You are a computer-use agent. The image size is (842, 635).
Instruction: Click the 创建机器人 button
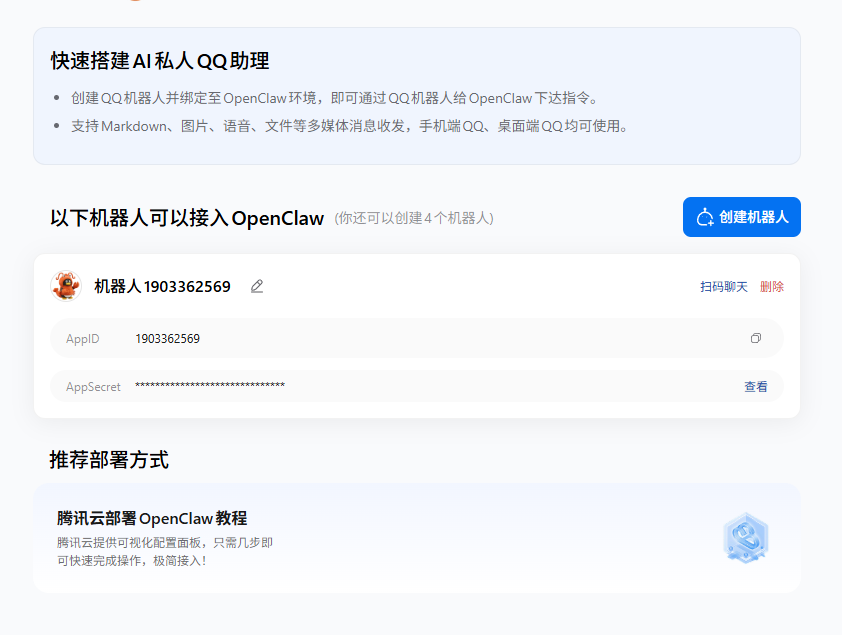point(742,217)
